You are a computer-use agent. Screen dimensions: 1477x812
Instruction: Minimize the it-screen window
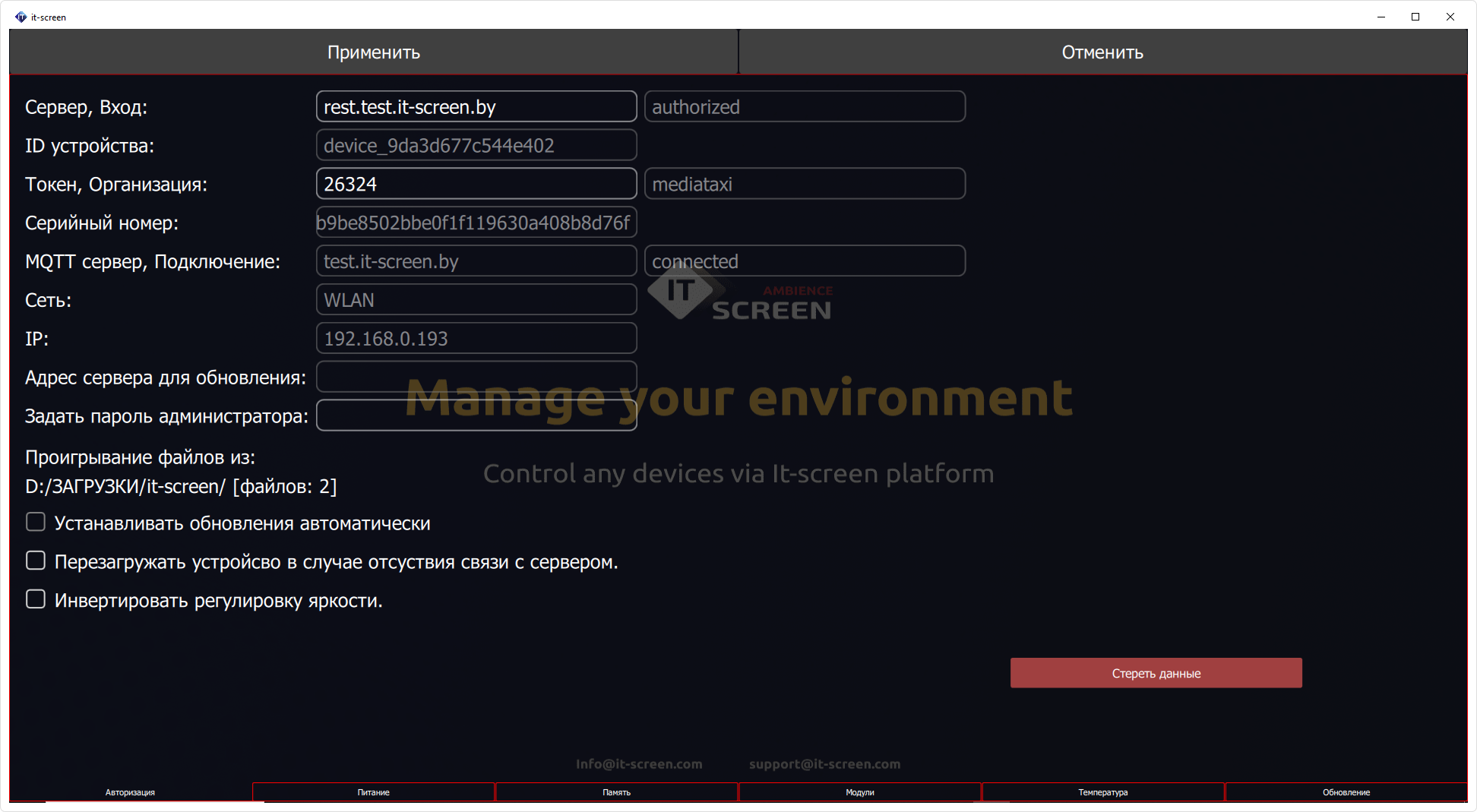[1381, 17]
